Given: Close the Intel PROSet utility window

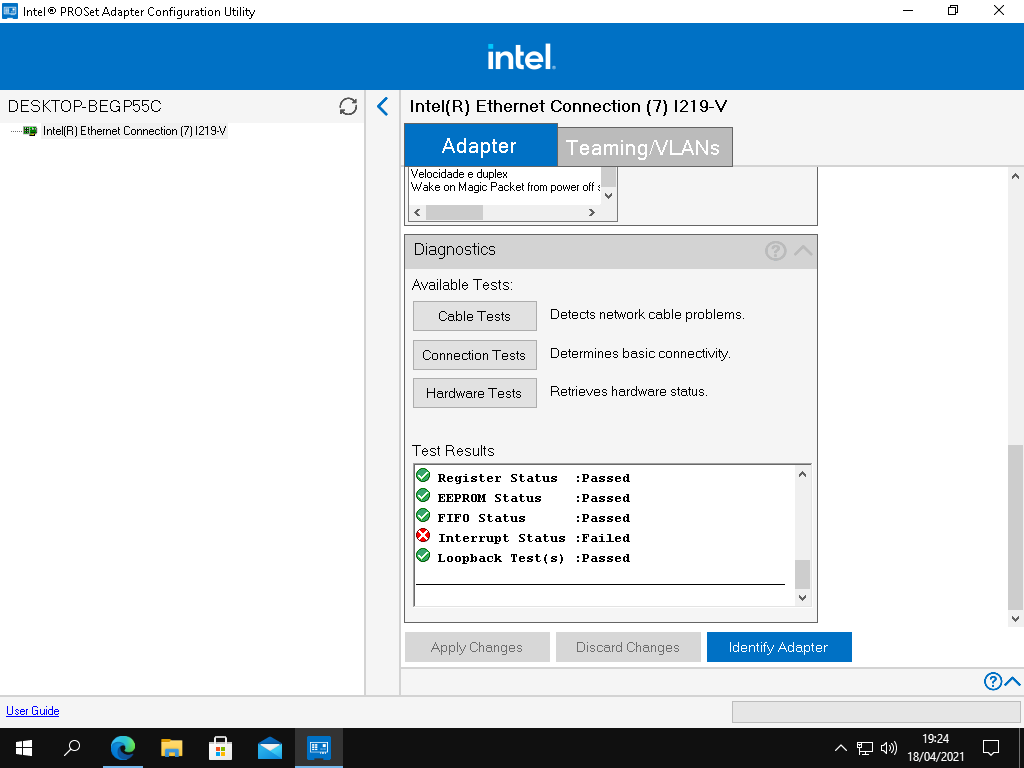Looking at the screenshot, I should tap(999, 11).
